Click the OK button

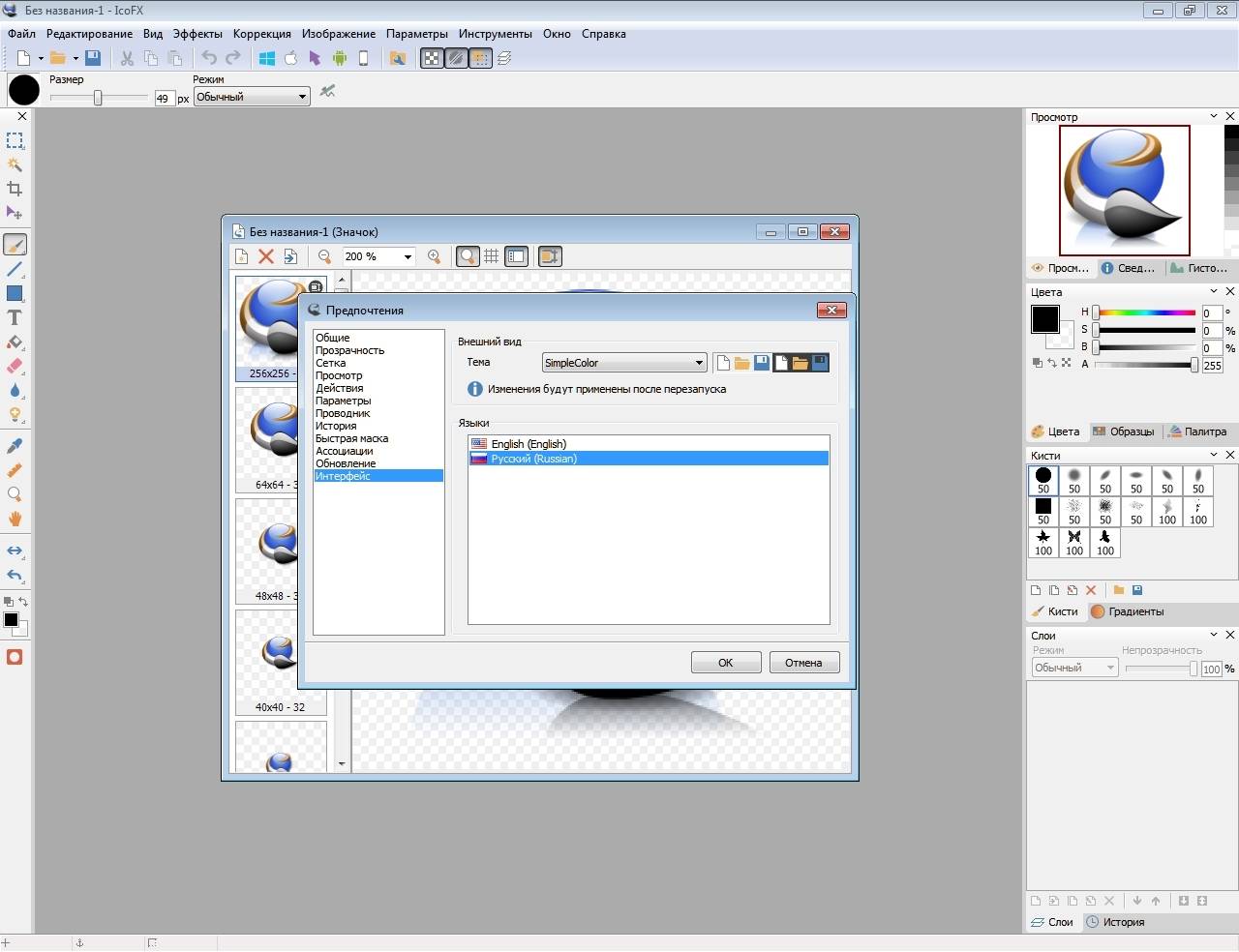click(x=726, y=663)
